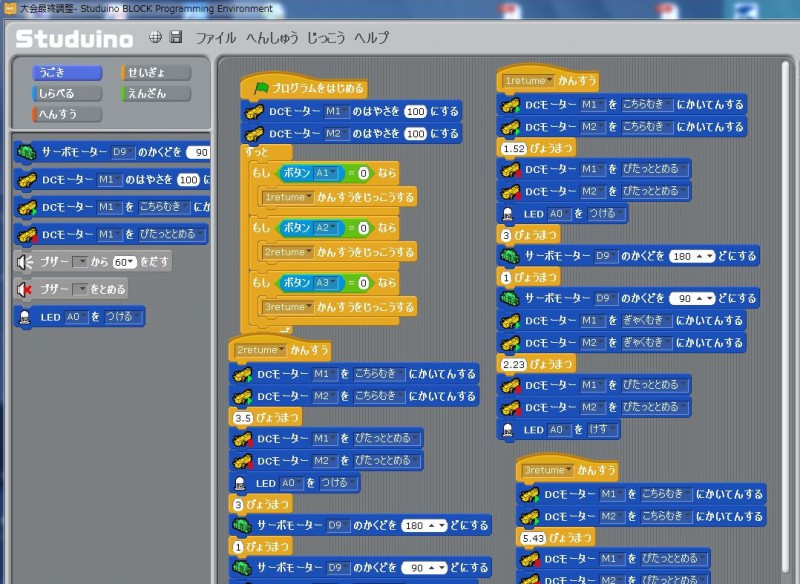Click the 3.5 びょうまつ wait value
Image resolution: width=800 pixels, height=584 pixels.
pos(242,418)
